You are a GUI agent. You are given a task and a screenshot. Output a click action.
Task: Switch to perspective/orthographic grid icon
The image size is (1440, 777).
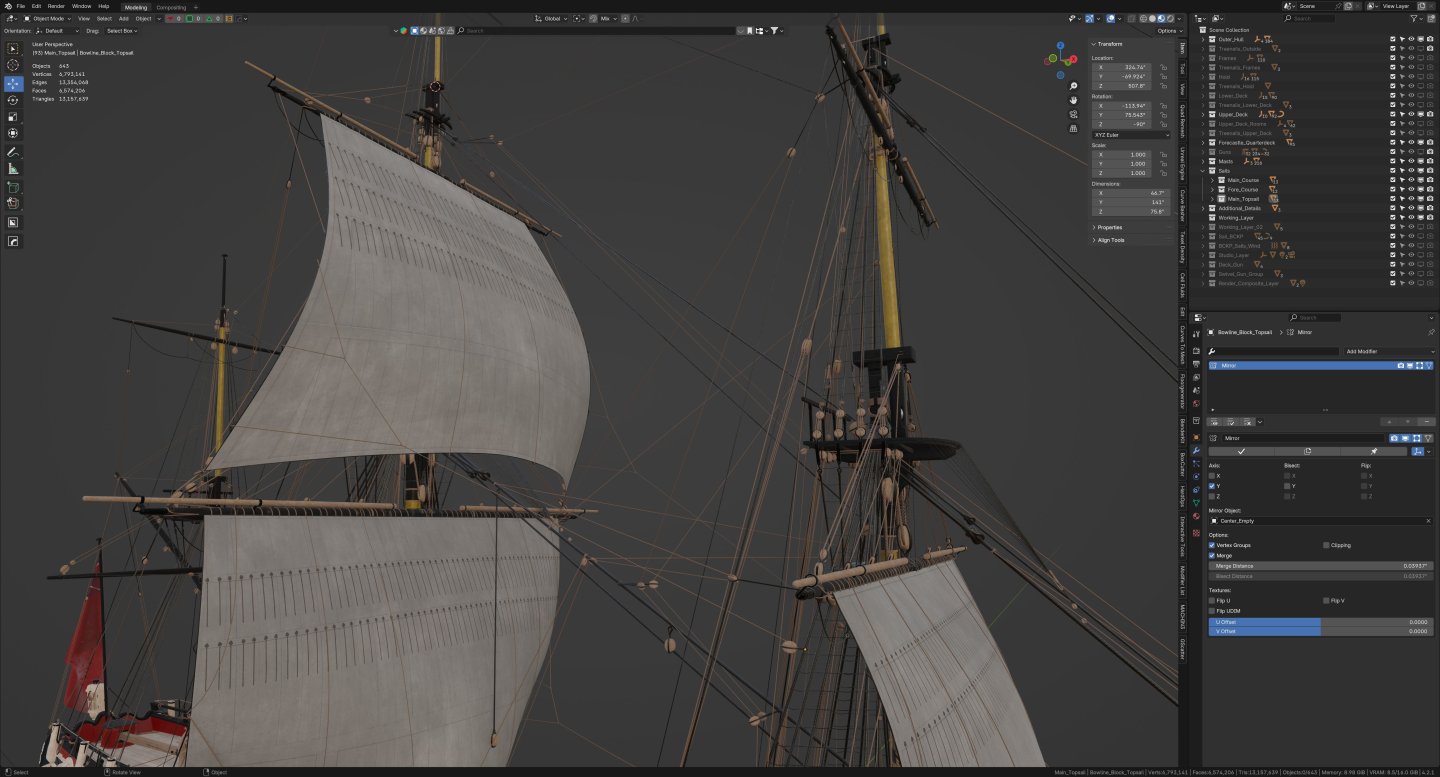[x=1073, y=128]
